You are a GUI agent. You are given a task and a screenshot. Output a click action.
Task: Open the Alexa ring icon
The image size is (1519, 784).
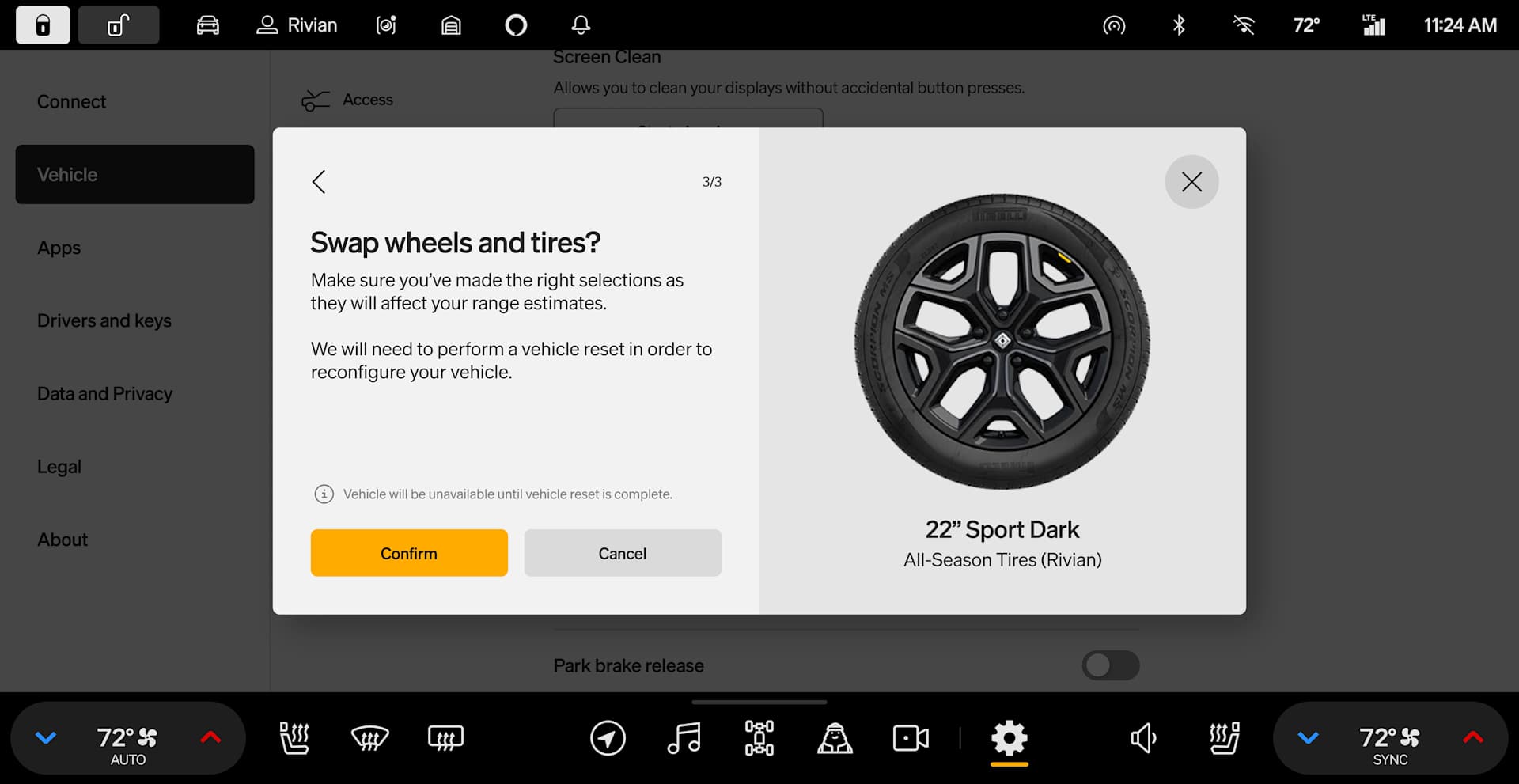tap(516, 25)
